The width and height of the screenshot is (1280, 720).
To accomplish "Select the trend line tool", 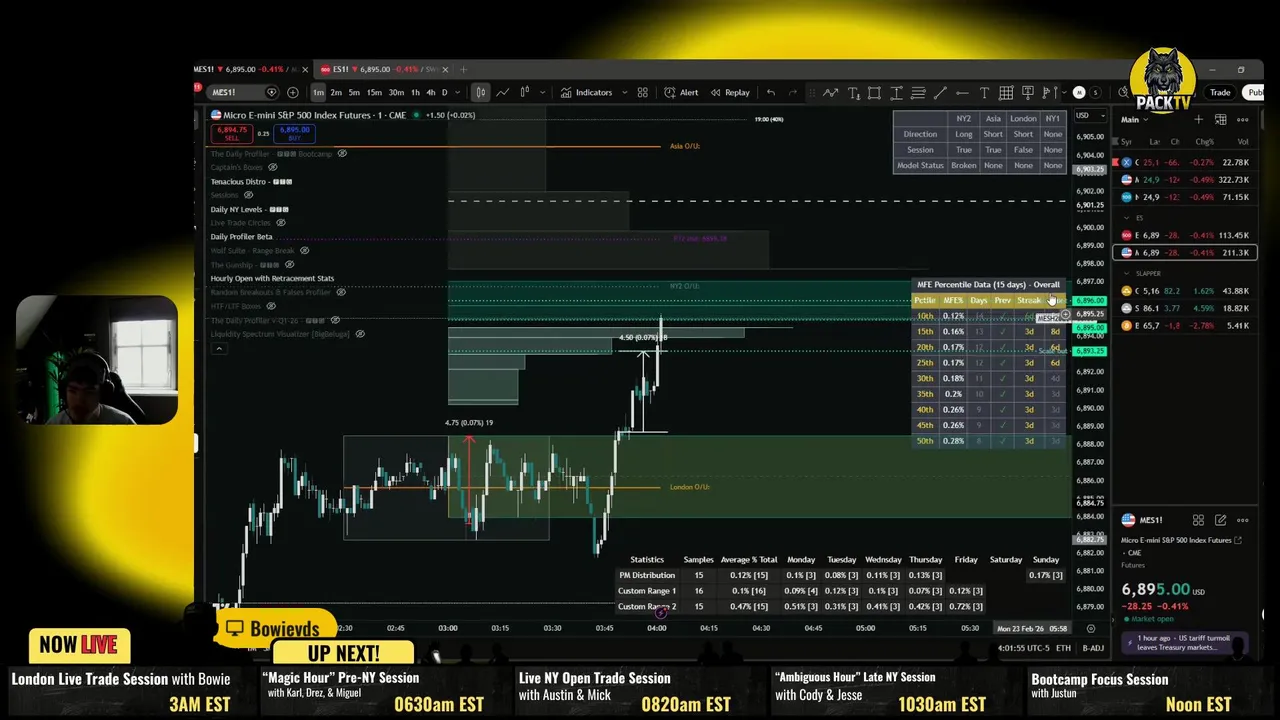I will point(940,92).
